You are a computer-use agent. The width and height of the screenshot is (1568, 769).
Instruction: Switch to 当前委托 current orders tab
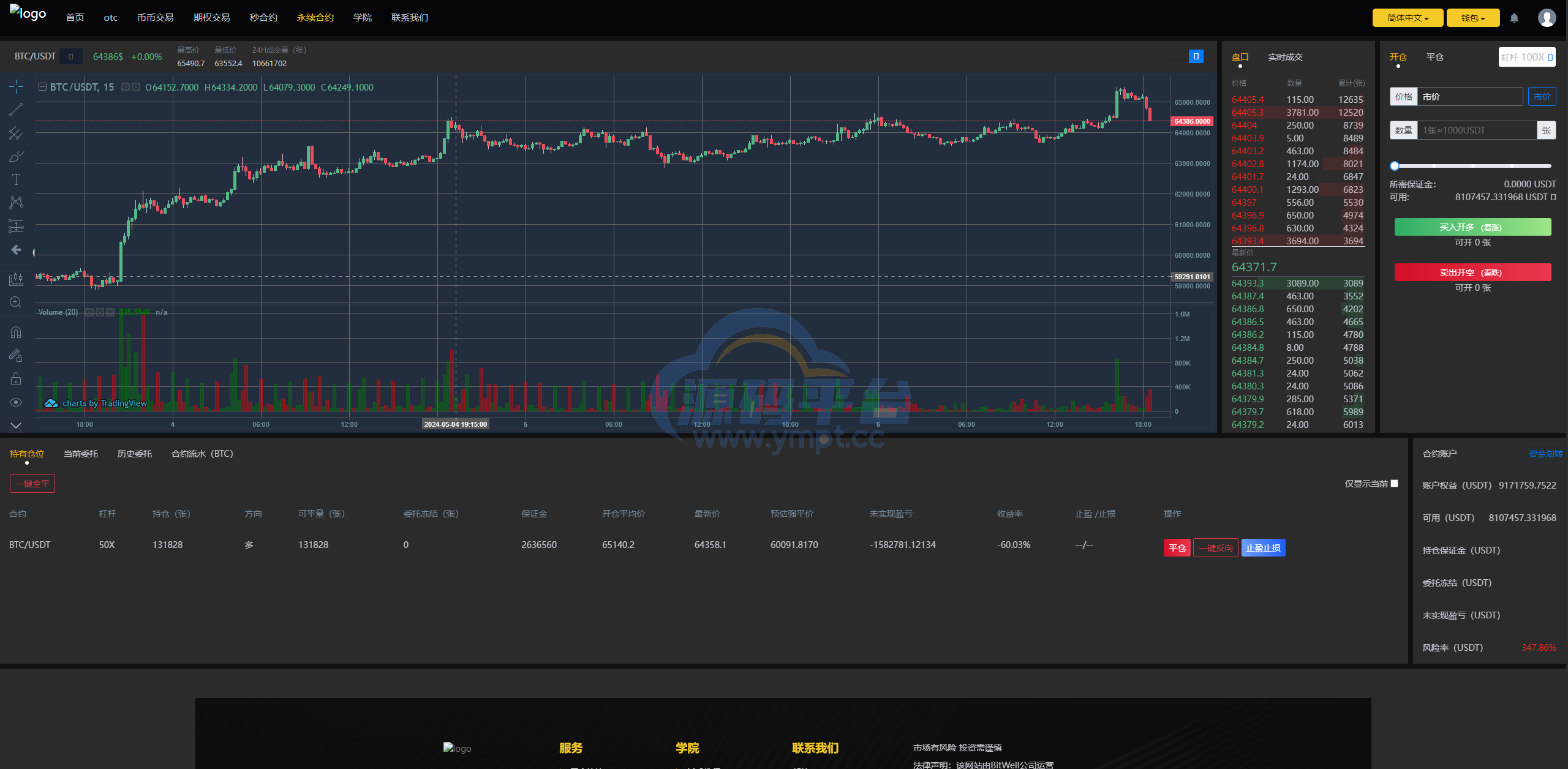coord(81,454)
